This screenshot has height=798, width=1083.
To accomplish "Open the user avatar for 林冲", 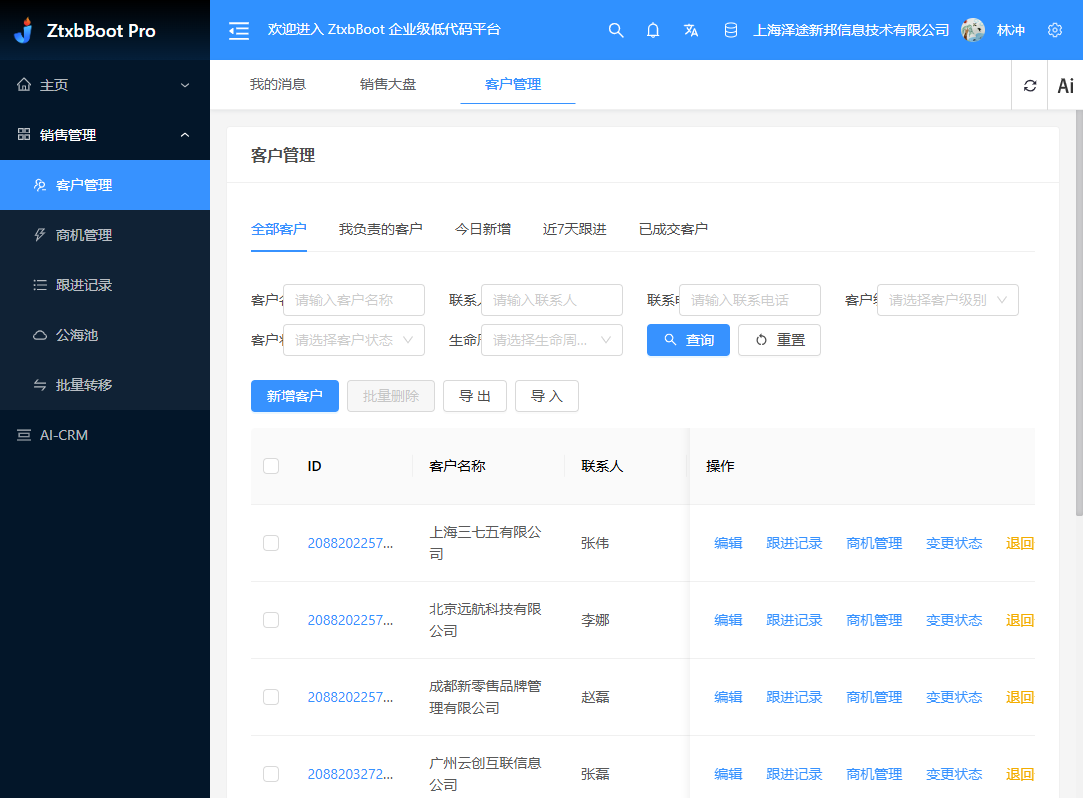I will [973, 30].
